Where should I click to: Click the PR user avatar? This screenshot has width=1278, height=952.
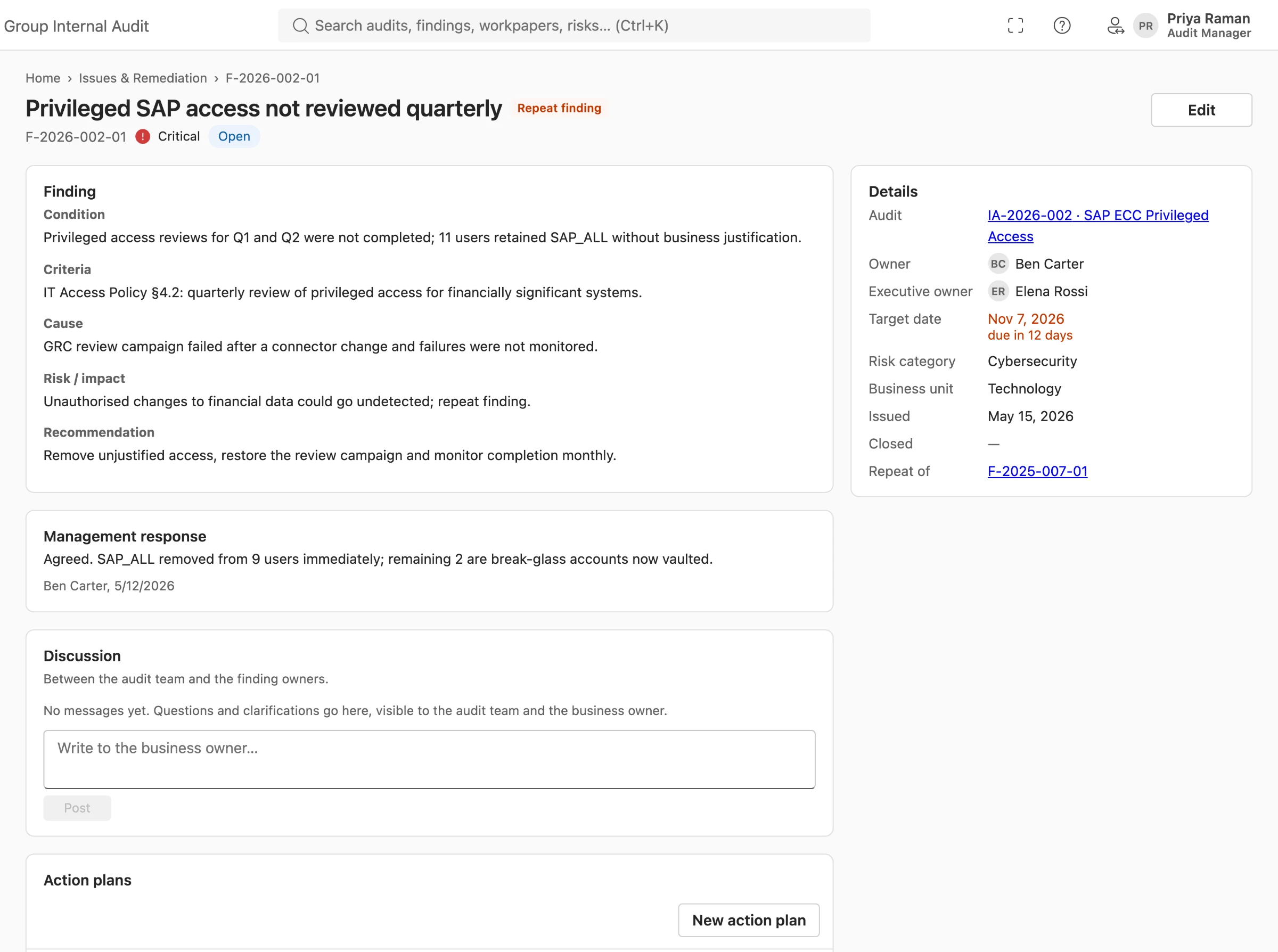pos(1145,26)
